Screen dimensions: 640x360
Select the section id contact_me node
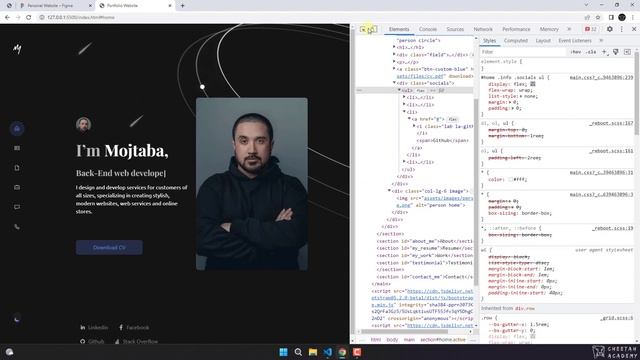[x=424, y=277]
